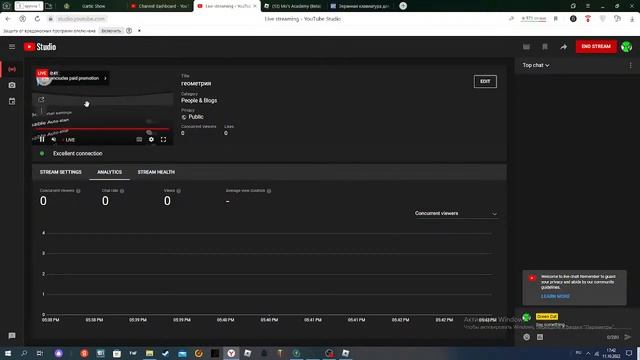Screen dimensions: 640x360
Task: Click the YouTube Studio logo
Action: click(40, 47)
